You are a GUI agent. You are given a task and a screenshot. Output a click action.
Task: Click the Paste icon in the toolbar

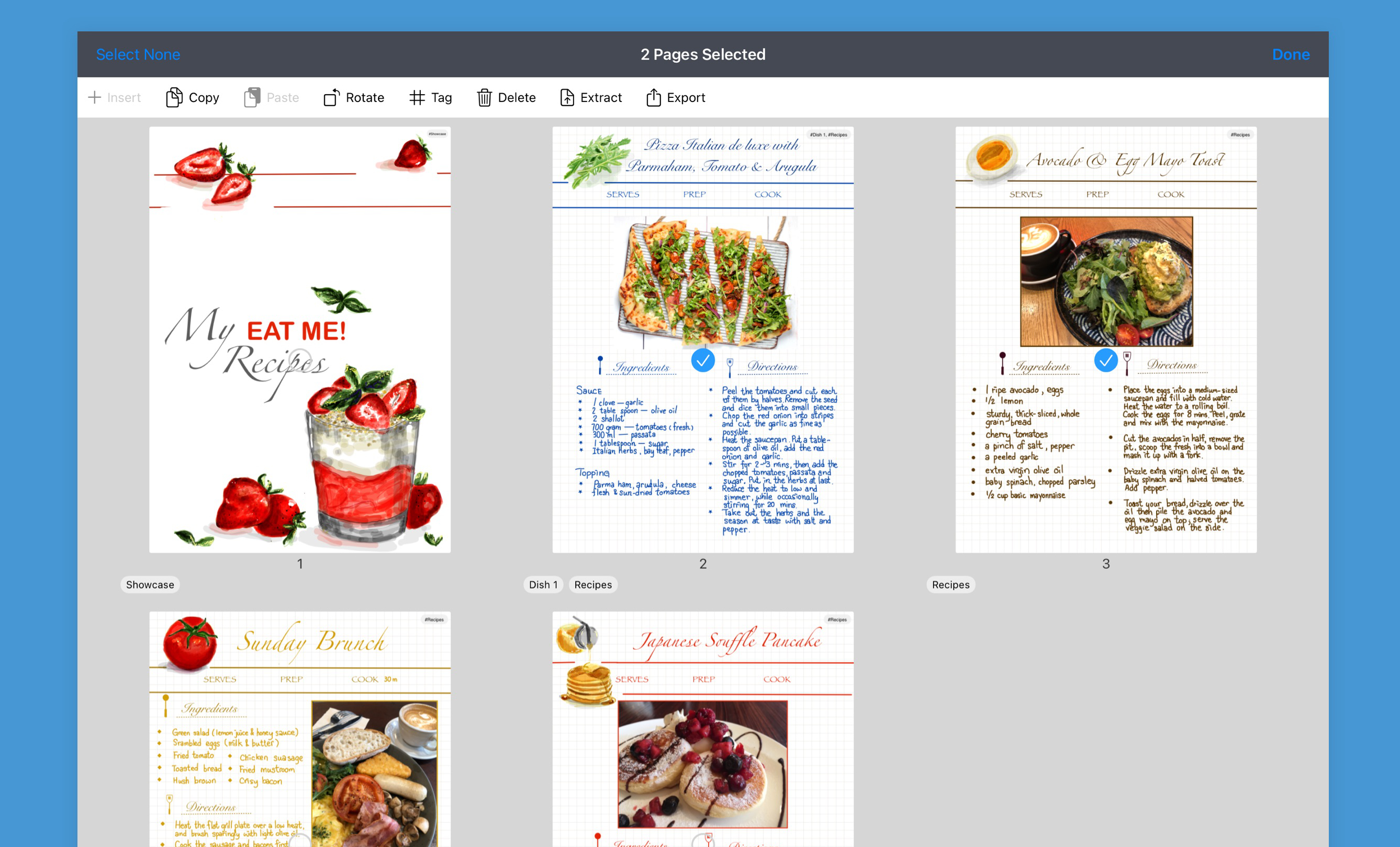pos(271,97)
